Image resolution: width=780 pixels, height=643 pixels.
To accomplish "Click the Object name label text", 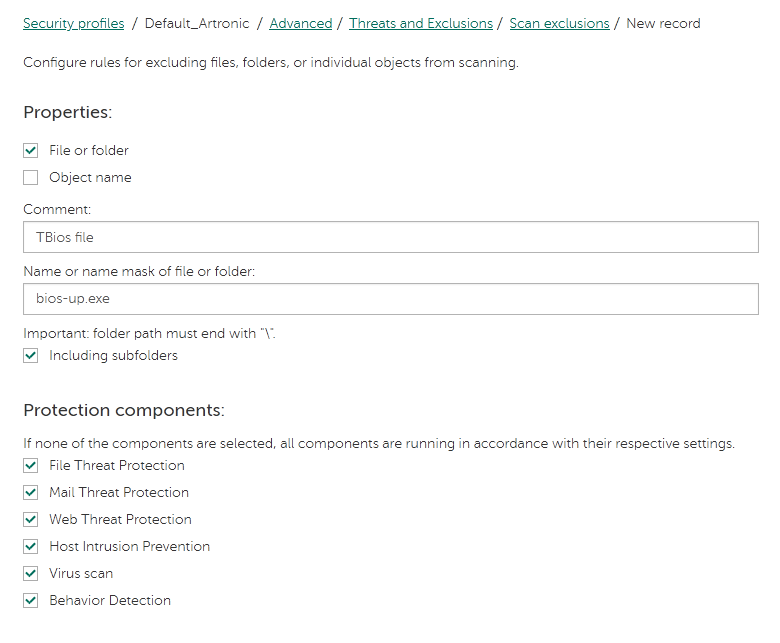I will point(90,178).
